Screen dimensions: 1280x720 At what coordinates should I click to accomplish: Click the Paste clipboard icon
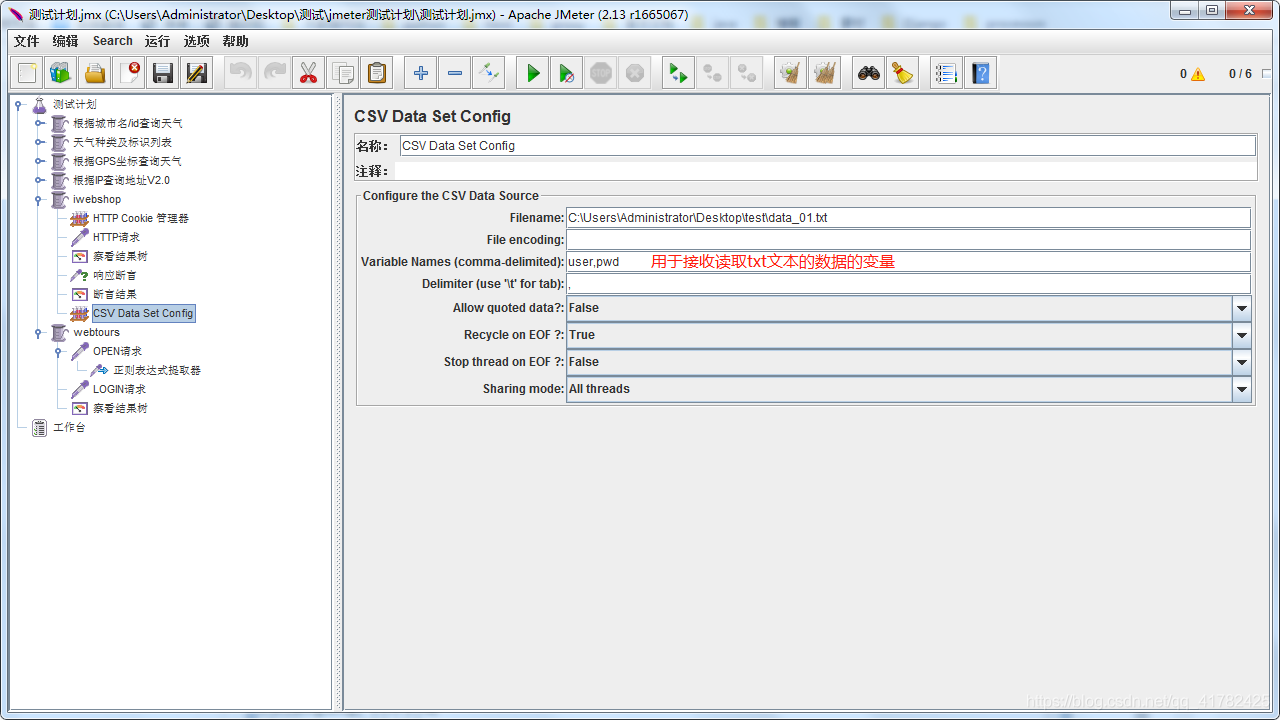(377, 73)
